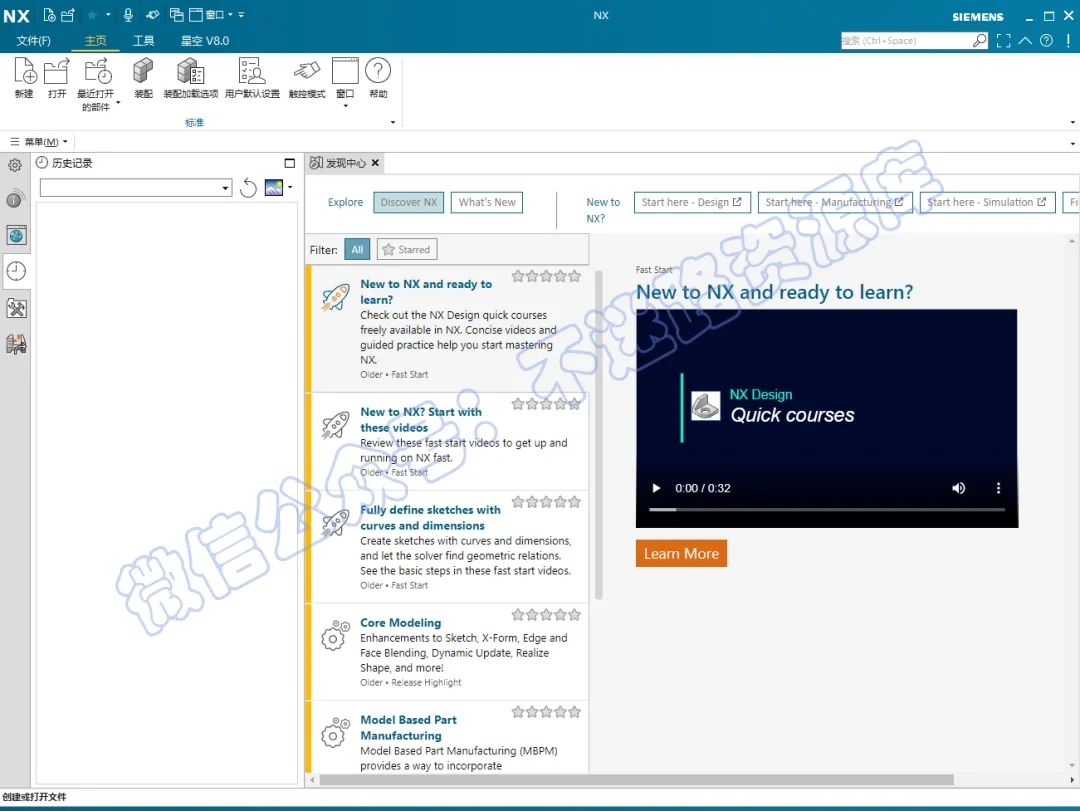This screenshot has width=1080, height=811.
Task: Click the second sidebar info icon
Action: tap(15, 199)
